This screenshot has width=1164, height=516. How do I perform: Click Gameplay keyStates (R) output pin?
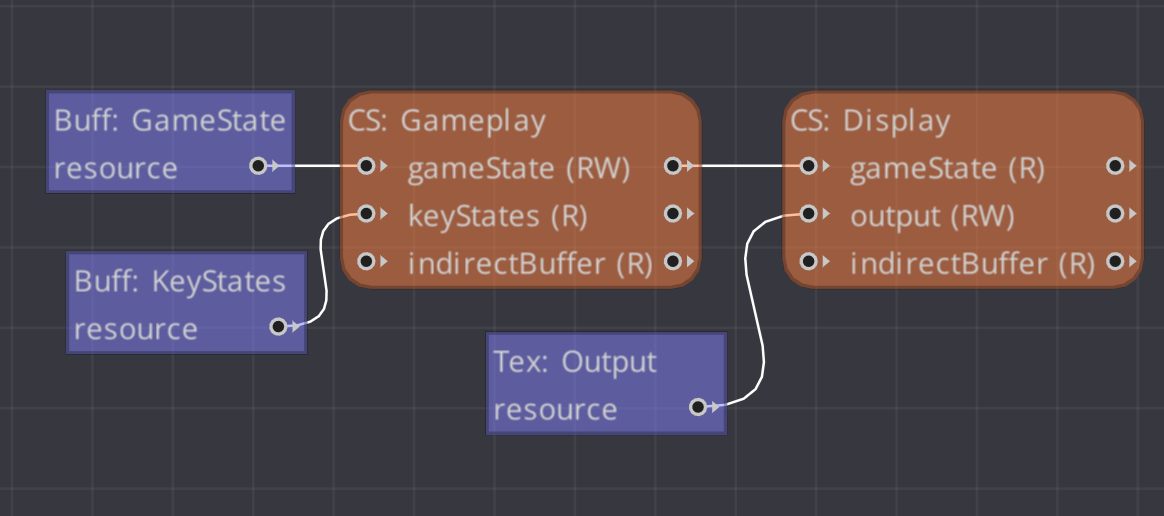click(672, 213)
